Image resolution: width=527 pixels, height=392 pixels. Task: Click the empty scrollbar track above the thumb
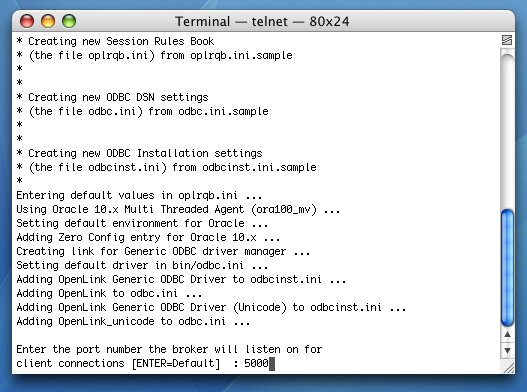507,129
